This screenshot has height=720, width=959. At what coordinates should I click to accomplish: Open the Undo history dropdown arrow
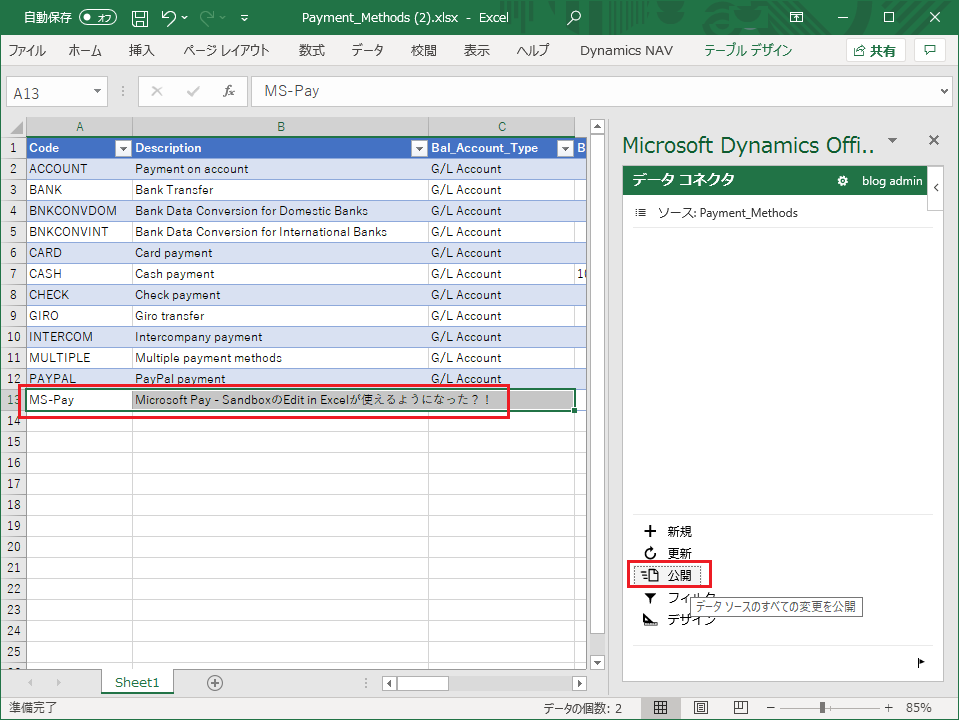(x=185, y=18)
